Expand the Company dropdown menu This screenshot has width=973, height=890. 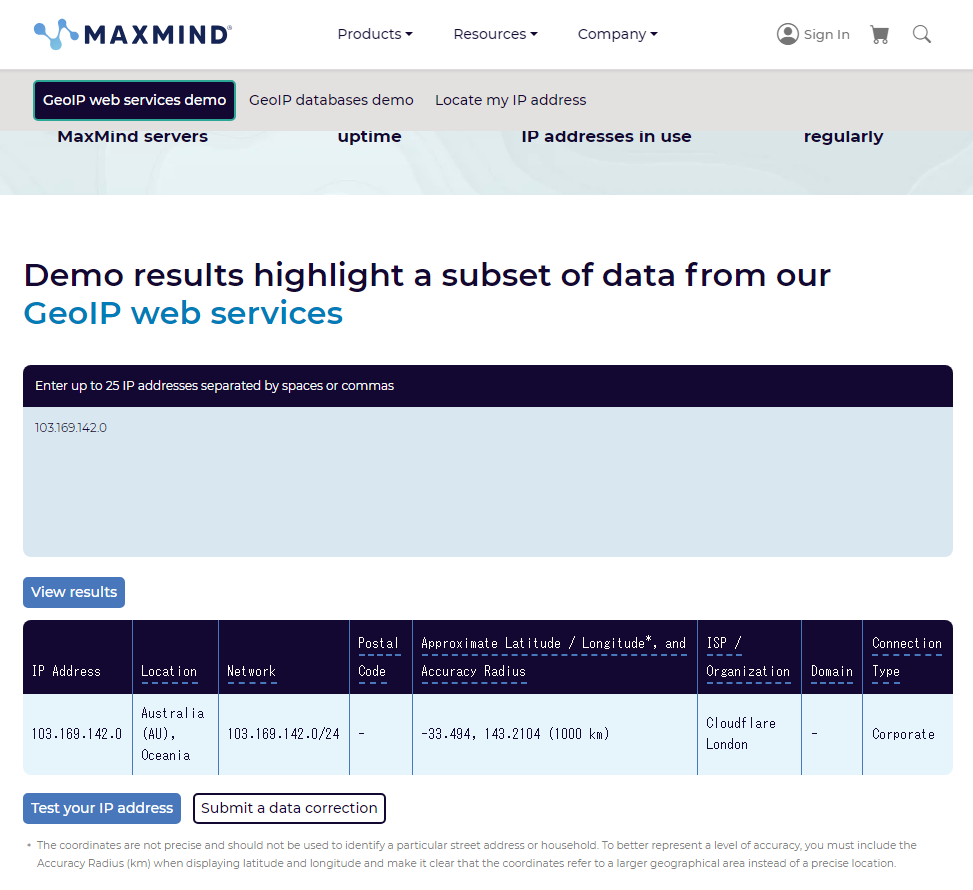[617, 34]
